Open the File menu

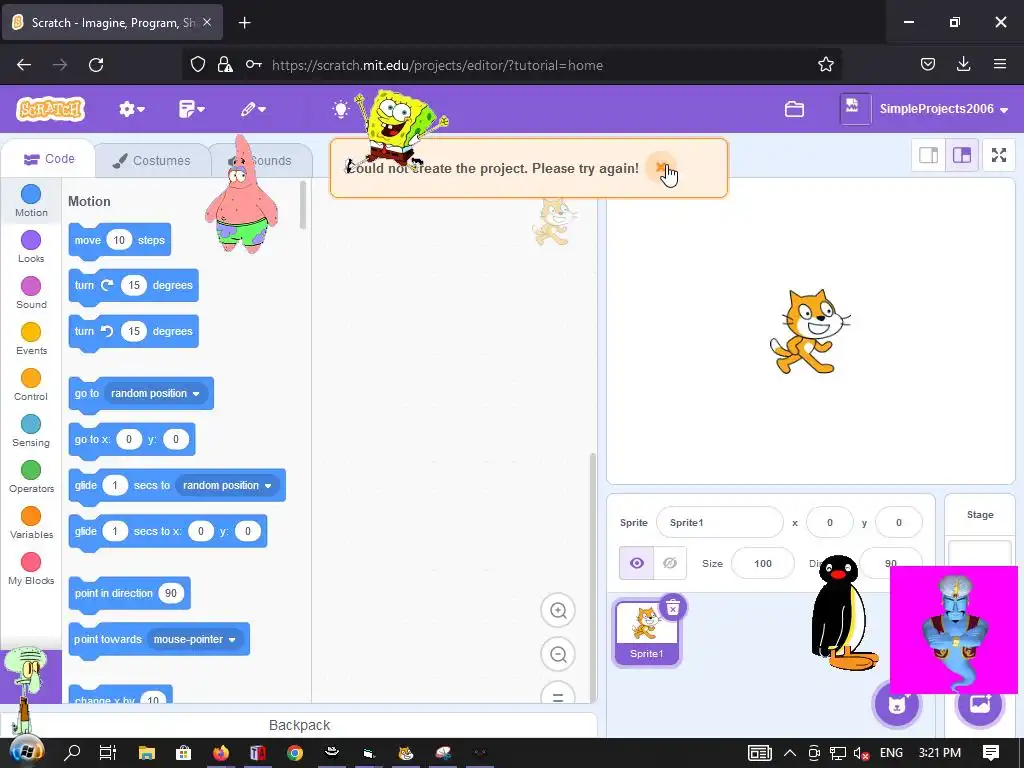tap(191, 109)
